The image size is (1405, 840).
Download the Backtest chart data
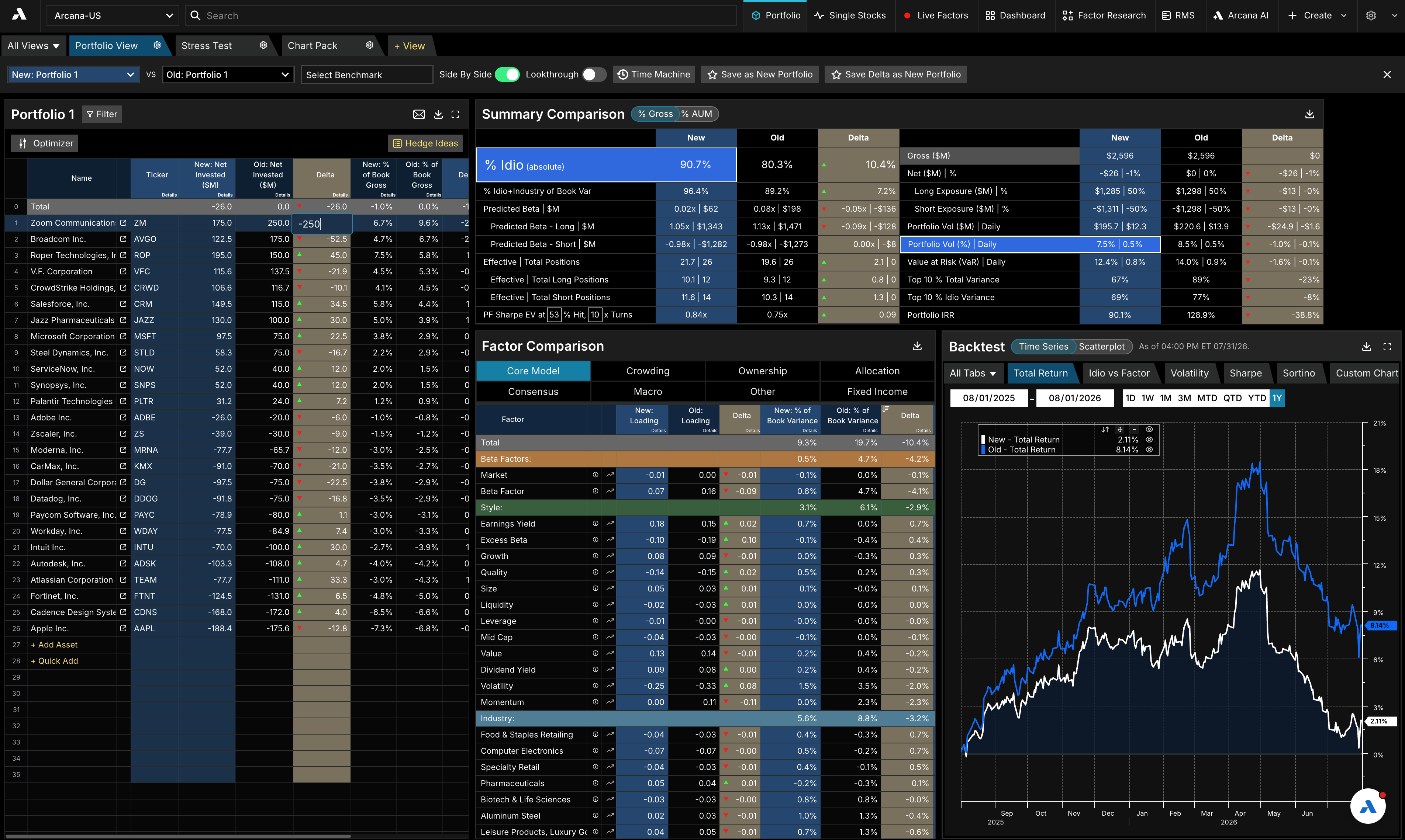pos(1366,346)
